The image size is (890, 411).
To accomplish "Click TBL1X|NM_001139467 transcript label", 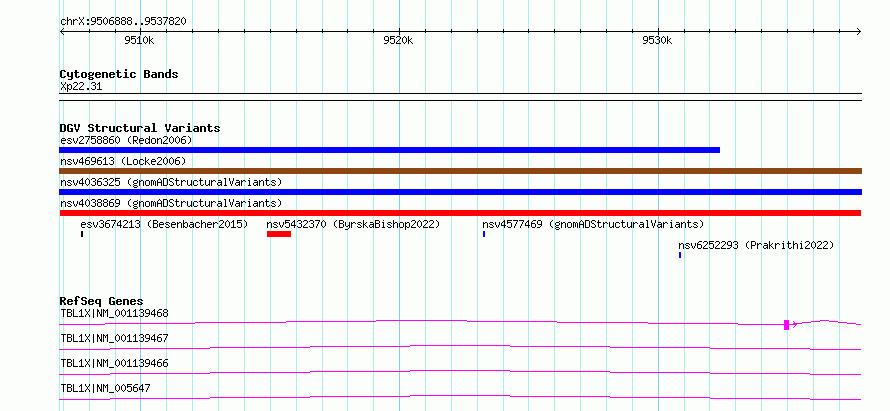I will tap(114, 338).
